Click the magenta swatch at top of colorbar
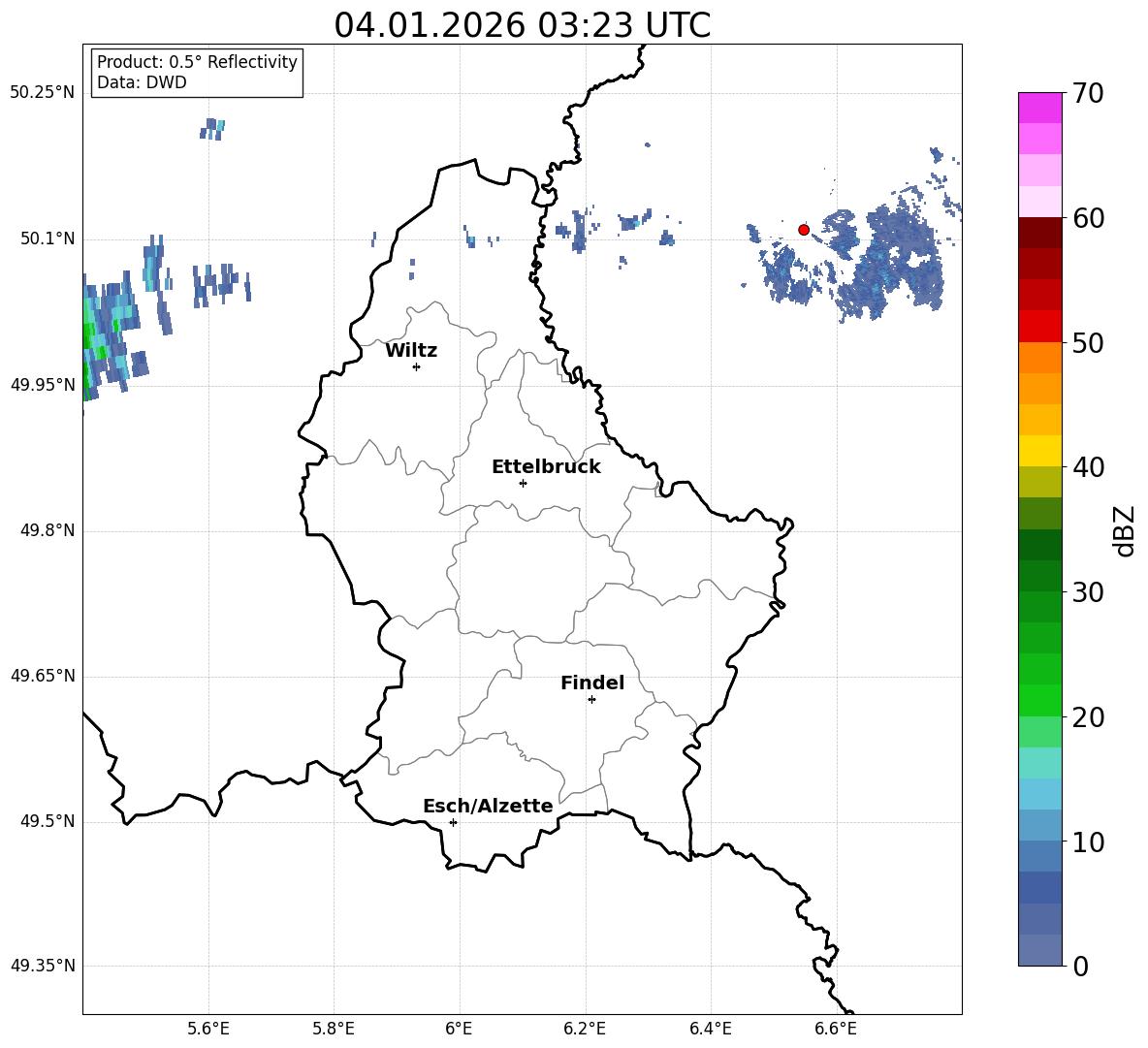 [1039, 109]
